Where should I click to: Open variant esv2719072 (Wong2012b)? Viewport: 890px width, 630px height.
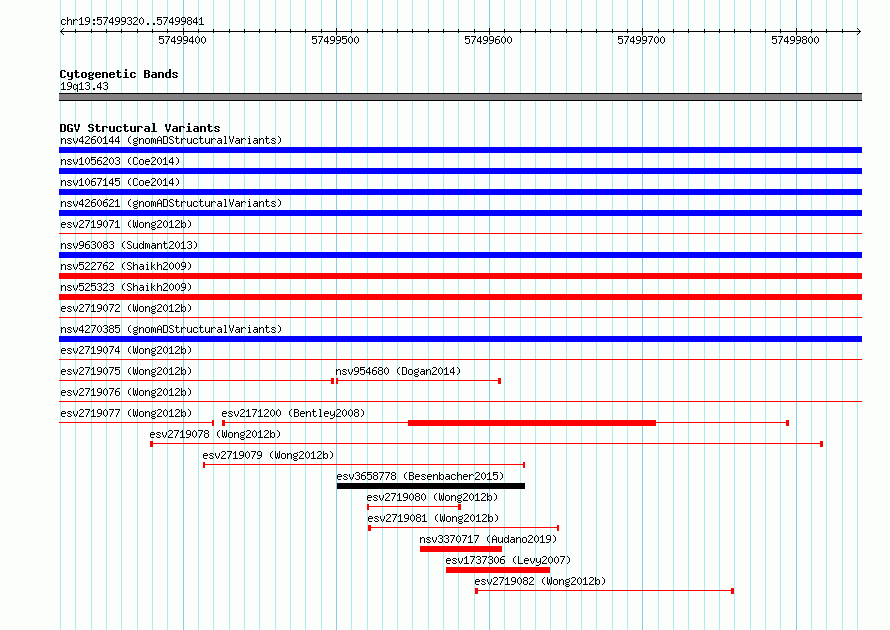(126, 308)
